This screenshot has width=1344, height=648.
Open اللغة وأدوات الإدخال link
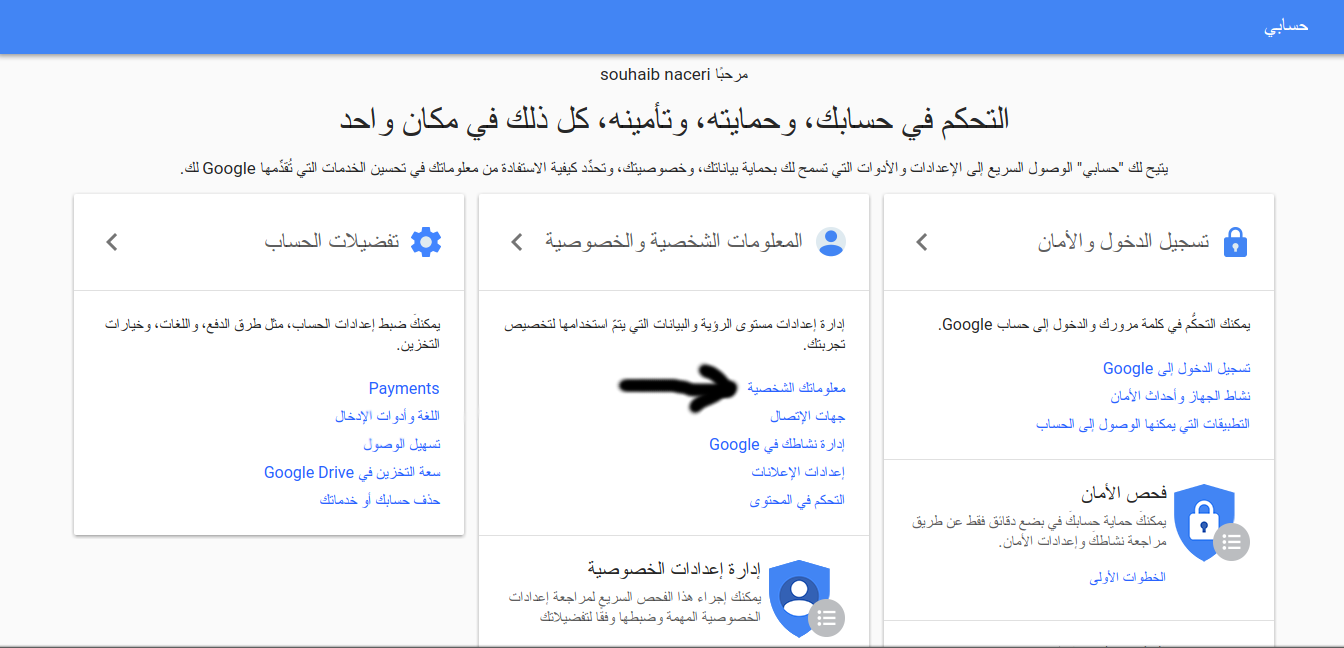[x=388, y=416]
